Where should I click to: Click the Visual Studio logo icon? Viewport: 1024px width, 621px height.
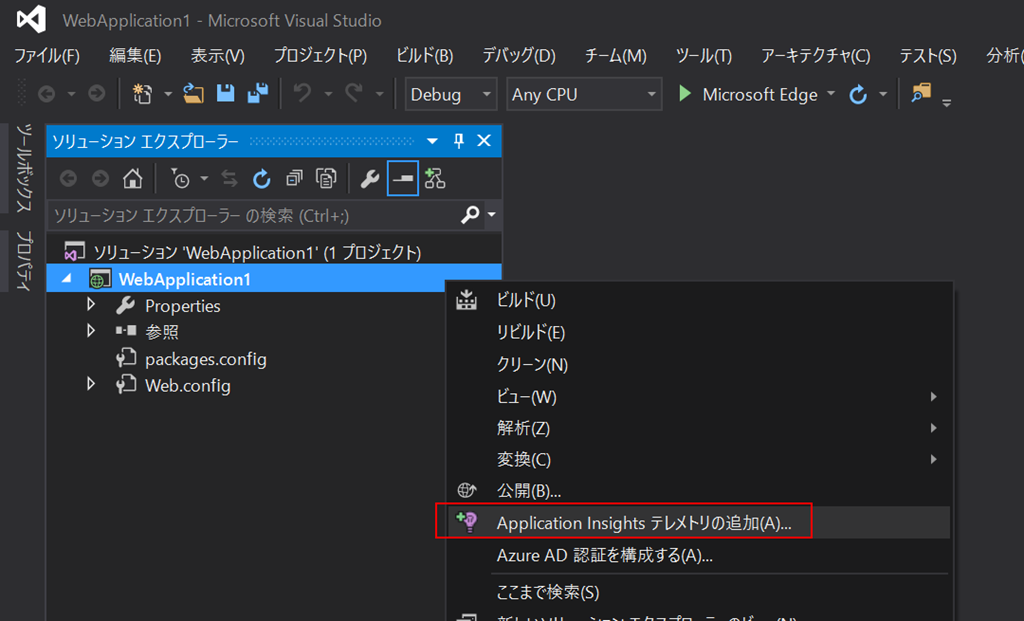(x=31, y=19)
